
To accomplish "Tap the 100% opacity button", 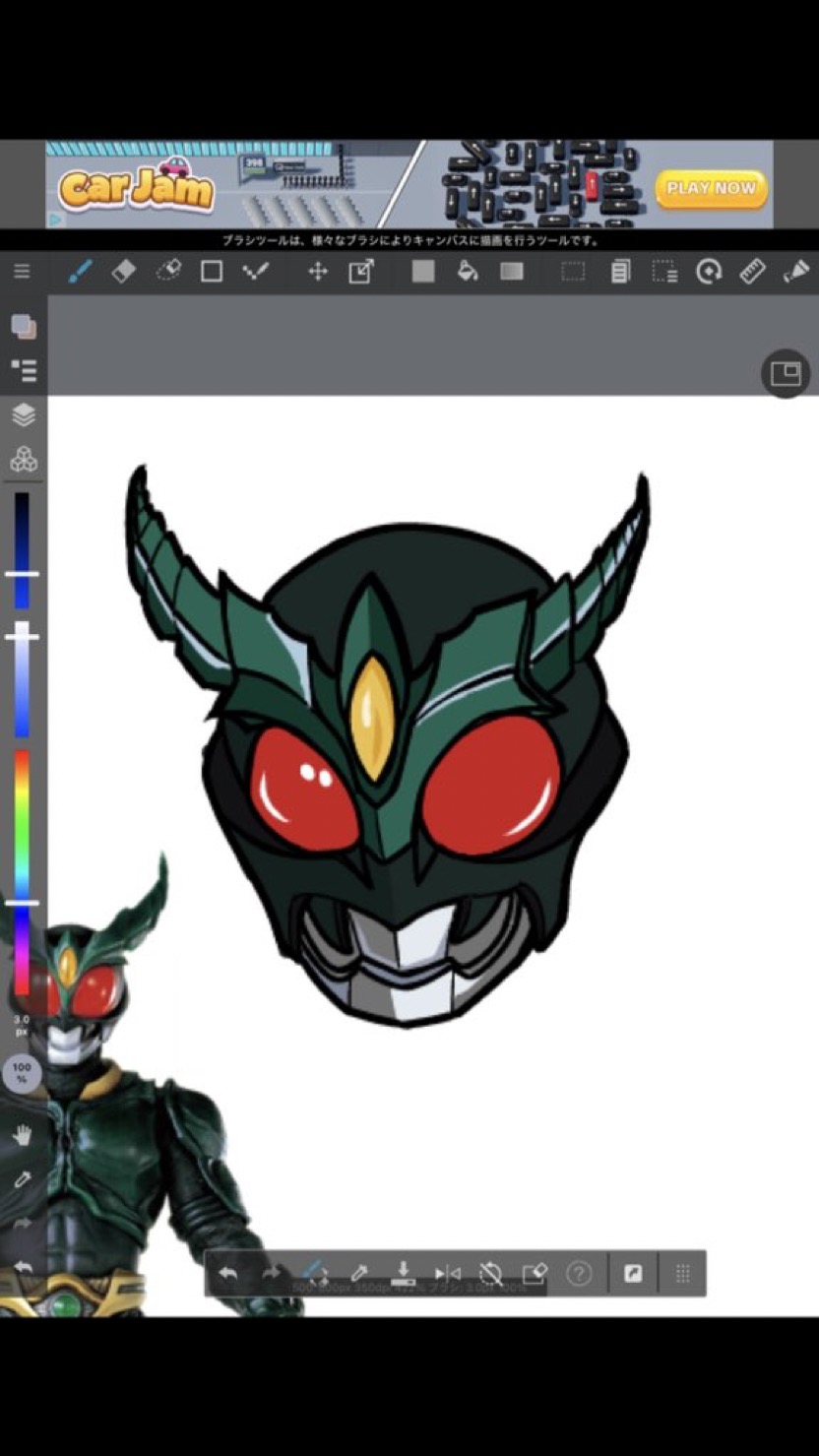I will [22, 1072].
